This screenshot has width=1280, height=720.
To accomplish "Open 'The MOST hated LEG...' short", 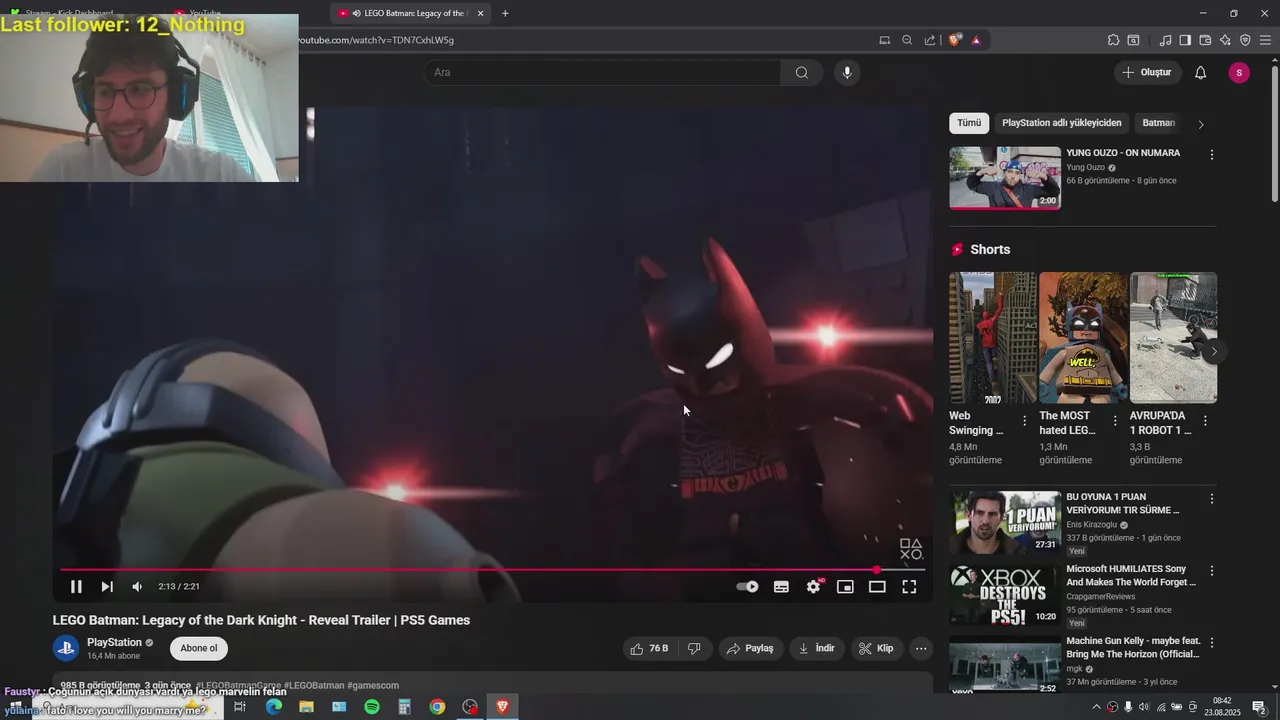I will tap(1083, 337).
